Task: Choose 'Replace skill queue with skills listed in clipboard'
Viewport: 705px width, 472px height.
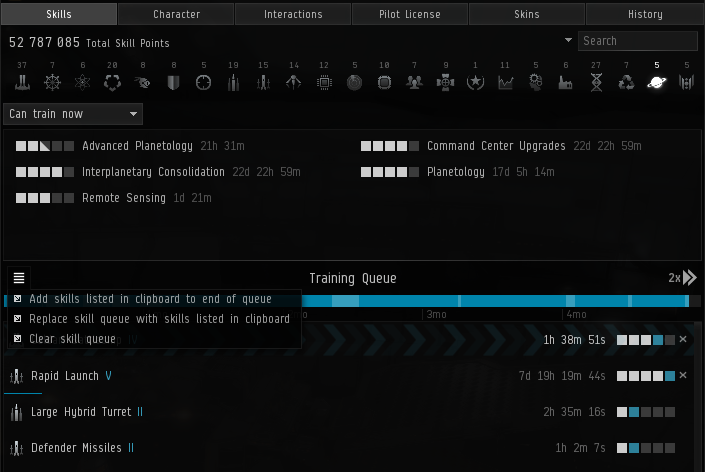Action: tap(159, 319)
